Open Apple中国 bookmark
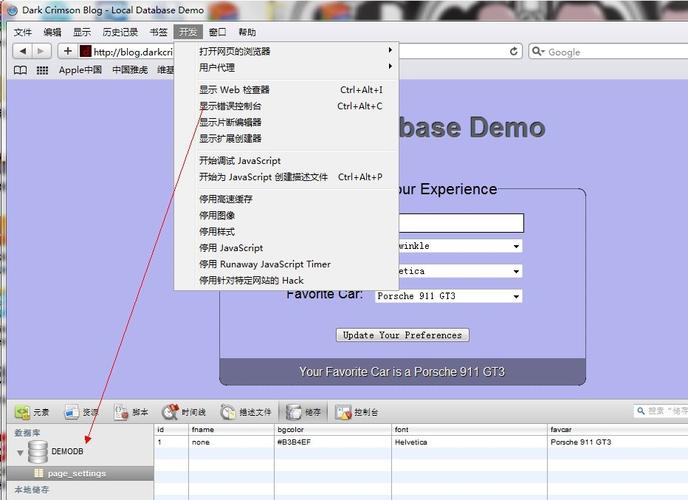 (x=80, y=70)
